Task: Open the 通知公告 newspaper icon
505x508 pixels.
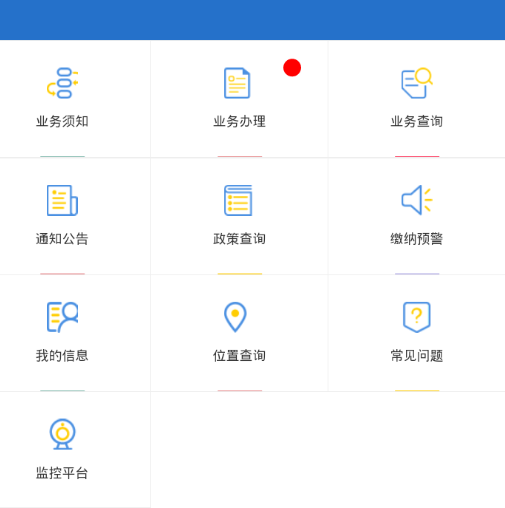Action: pyautogui.click(x=62, y=200)
